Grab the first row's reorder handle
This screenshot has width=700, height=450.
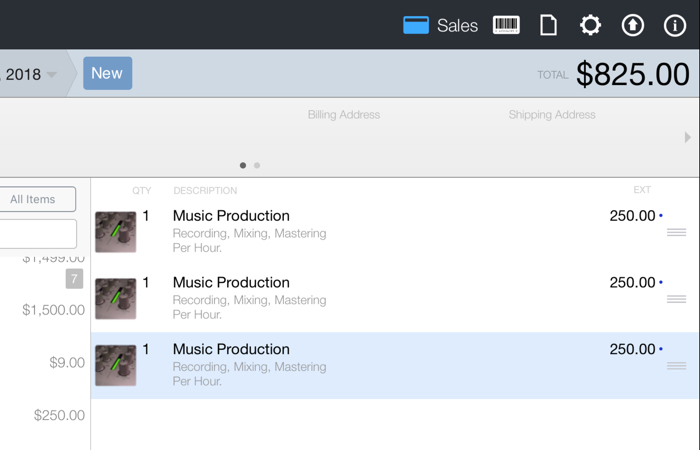point(676,232)
